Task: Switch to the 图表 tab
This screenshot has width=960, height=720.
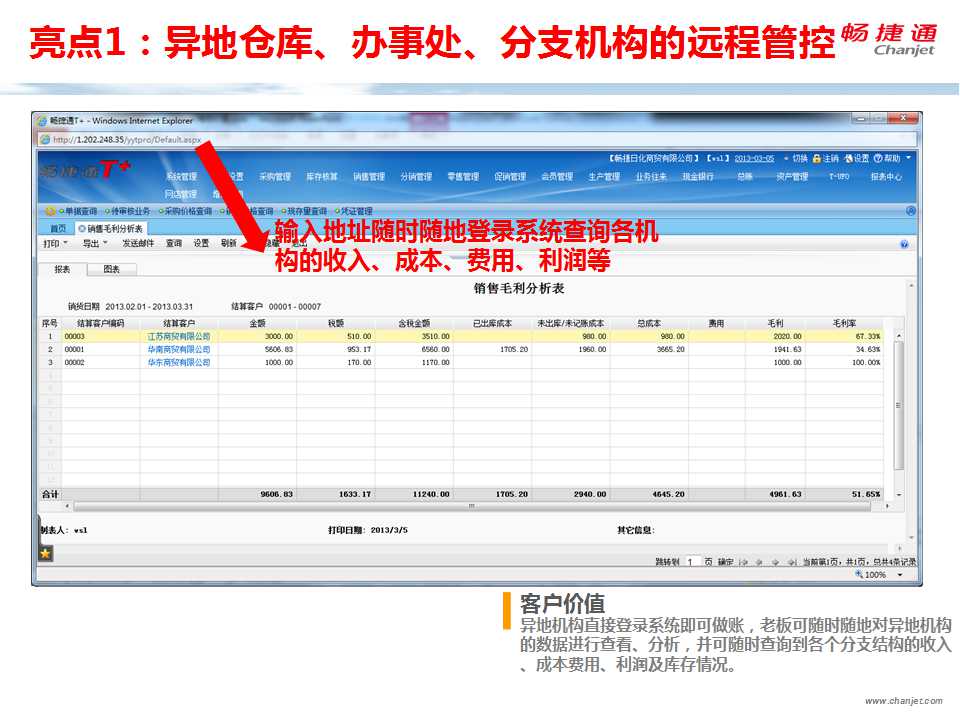Action: pyautogui.click(x=112, y=269)
